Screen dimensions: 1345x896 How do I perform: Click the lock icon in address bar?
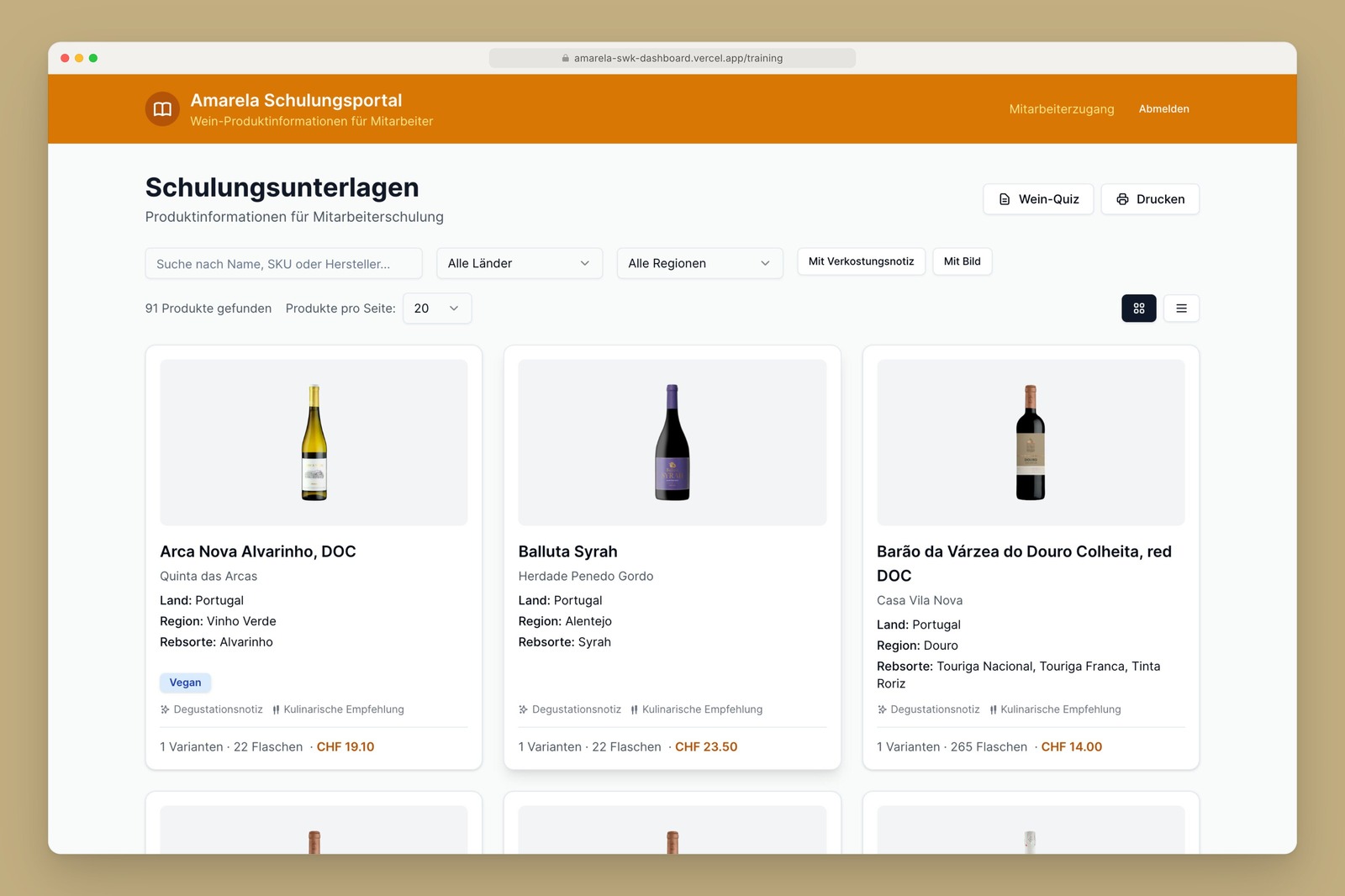point(566,58)
